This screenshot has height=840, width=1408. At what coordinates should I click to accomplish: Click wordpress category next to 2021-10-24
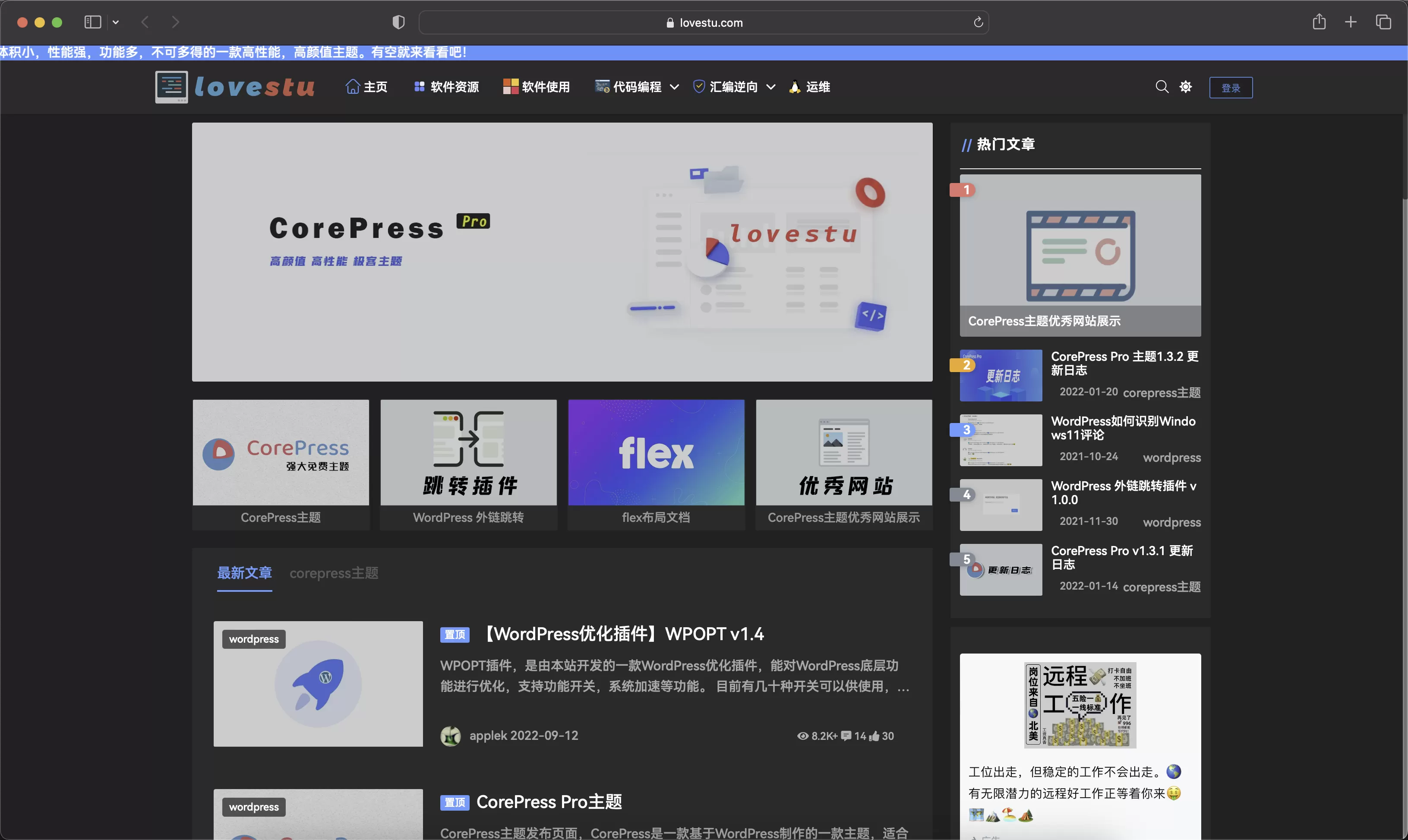click(1171, 458)
